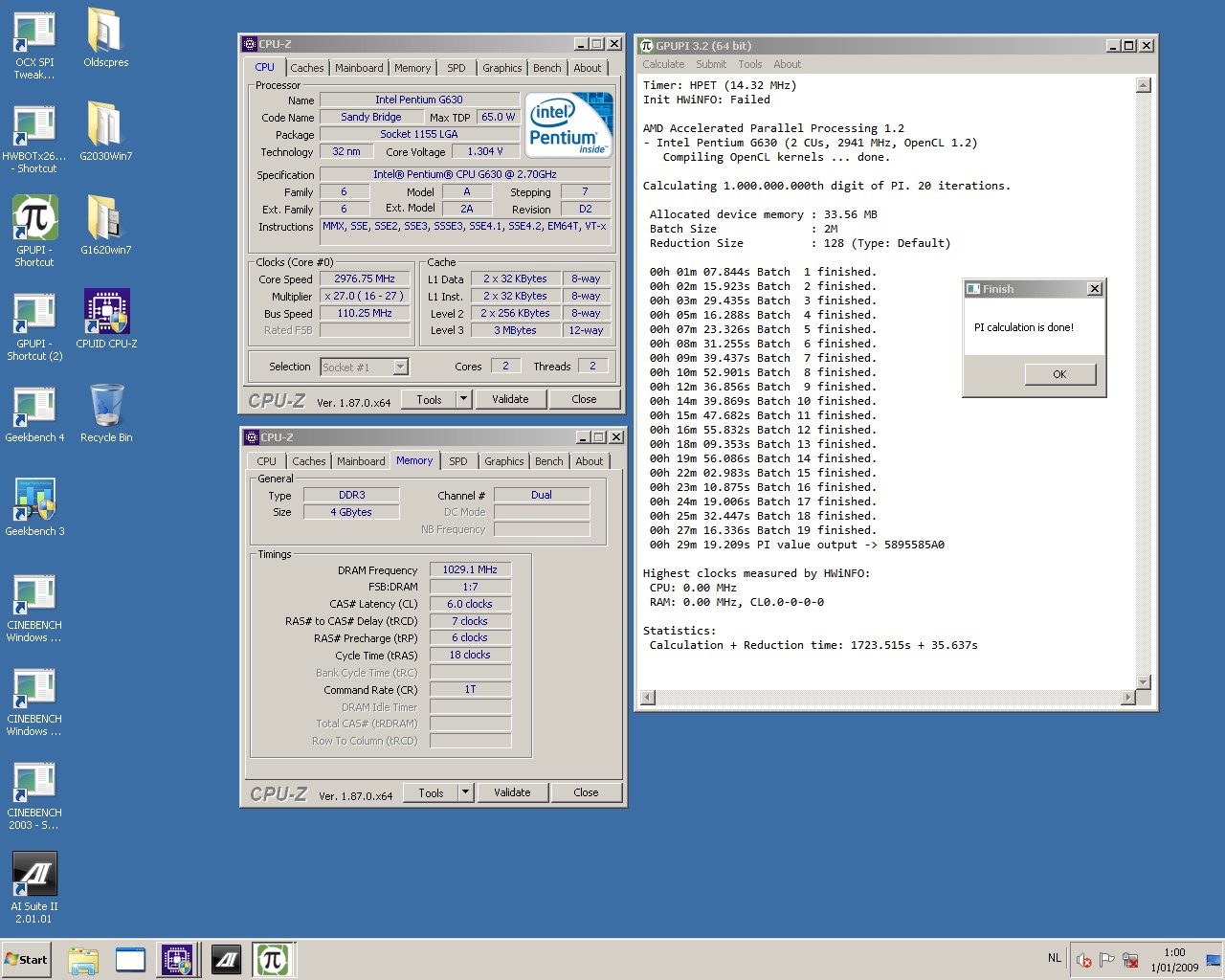Screen dimensions: 1225x980
Task: Click the network tray icon
Action: pyautogui.click(x=1130, y=960)
